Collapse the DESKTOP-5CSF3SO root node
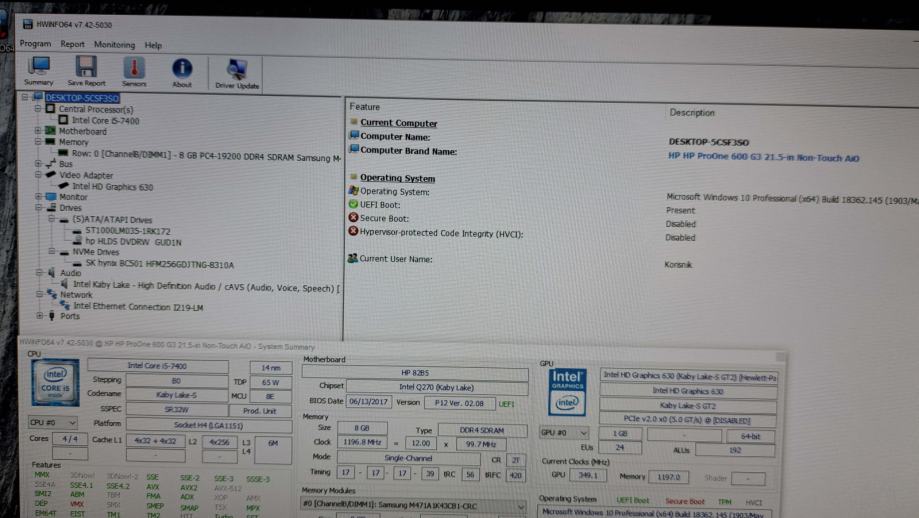 click(x=25, y=97)
